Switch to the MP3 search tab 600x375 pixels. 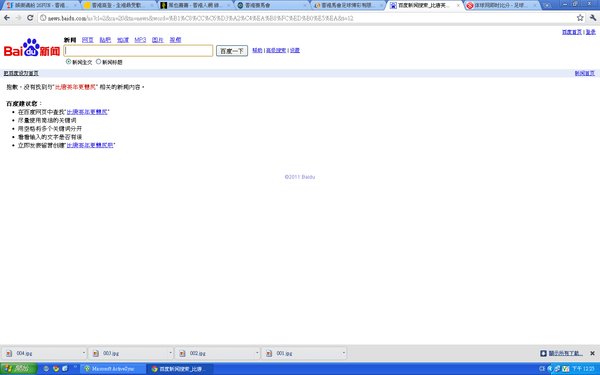[x=140, y=40]
